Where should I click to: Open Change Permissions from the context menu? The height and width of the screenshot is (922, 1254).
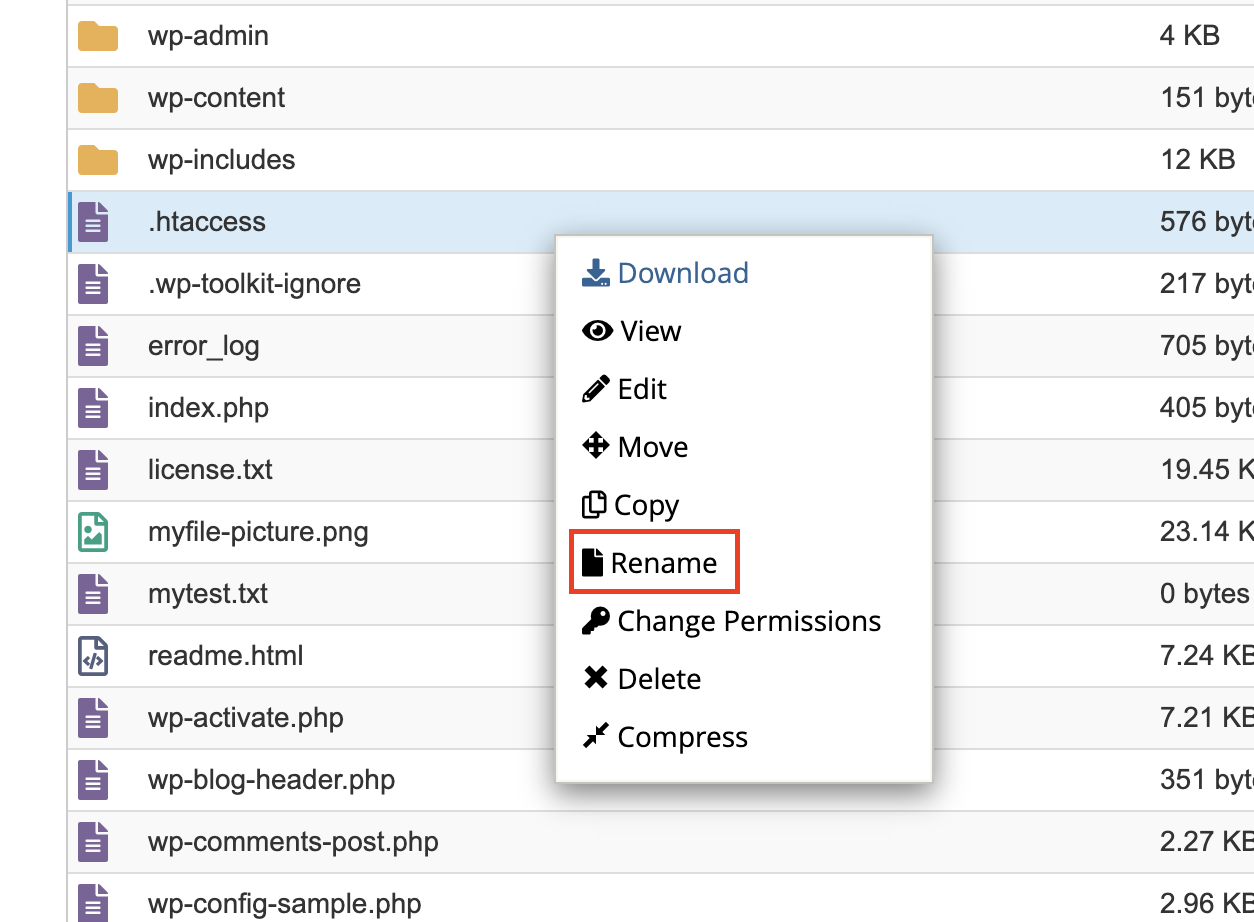pos(731,621)
